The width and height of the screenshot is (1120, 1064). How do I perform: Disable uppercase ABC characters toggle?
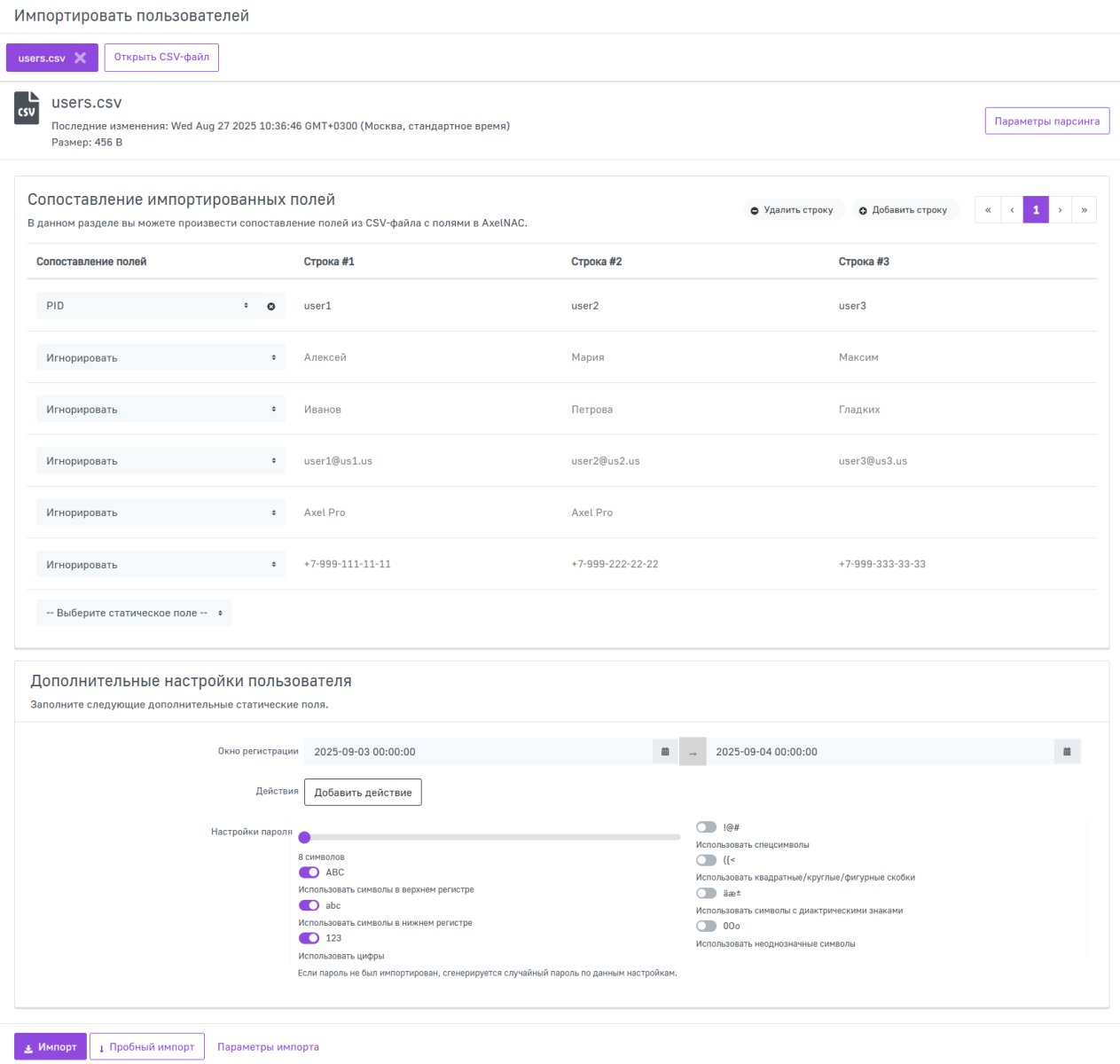pyautogui.click(x=309, y=872)
